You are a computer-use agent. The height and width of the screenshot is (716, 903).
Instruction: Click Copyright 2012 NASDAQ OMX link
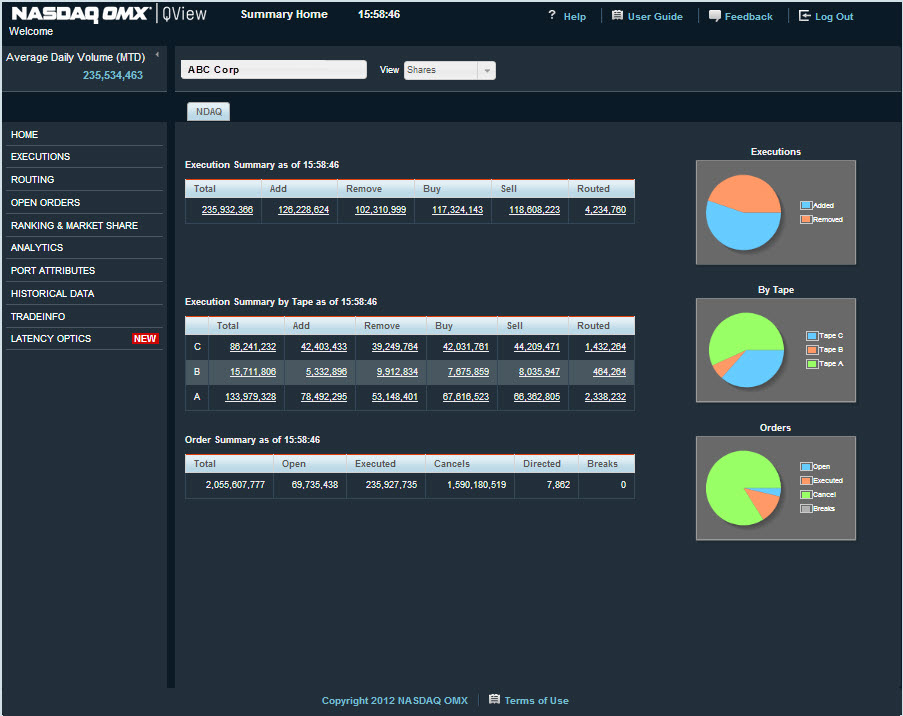[x=394, y=700]
